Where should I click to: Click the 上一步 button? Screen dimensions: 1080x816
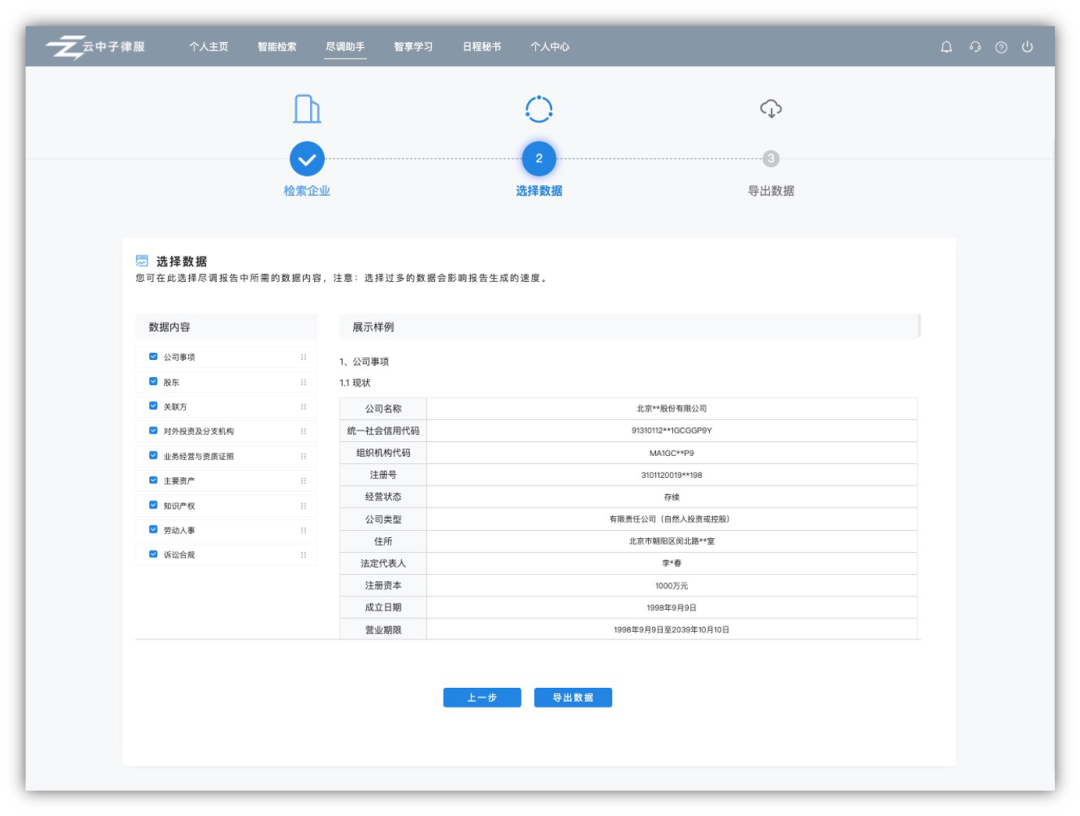point(482,697)
